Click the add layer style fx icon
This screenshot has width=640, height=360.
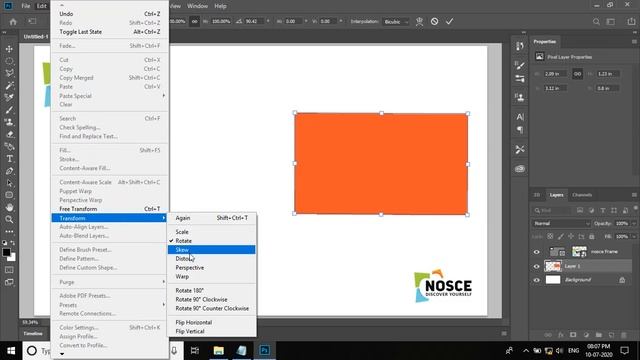point(560,335)
